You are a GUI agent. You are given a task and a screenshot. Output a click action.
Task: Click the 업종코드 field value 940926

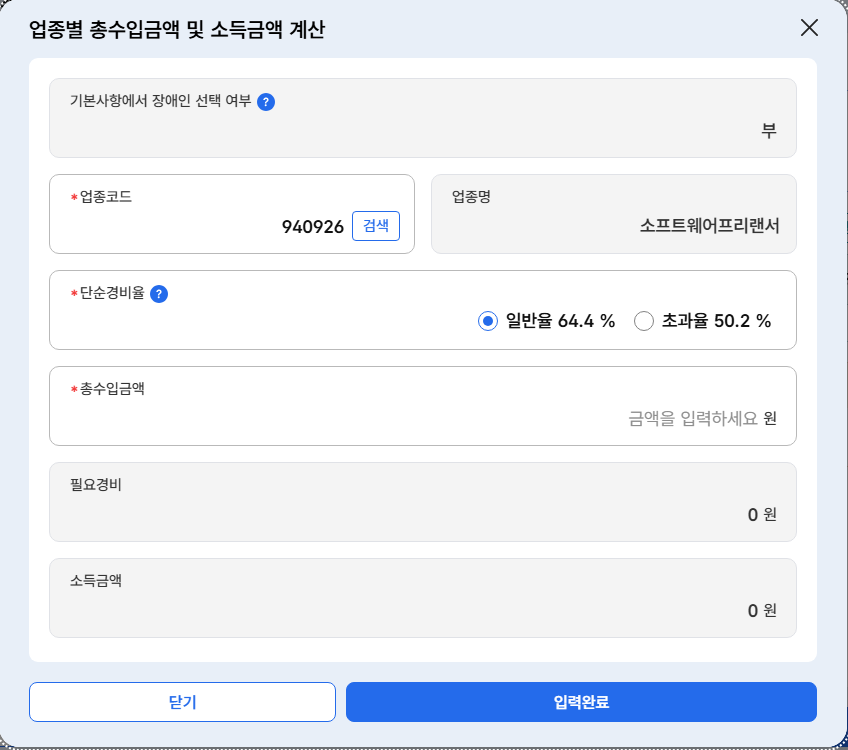pos(313,227)
